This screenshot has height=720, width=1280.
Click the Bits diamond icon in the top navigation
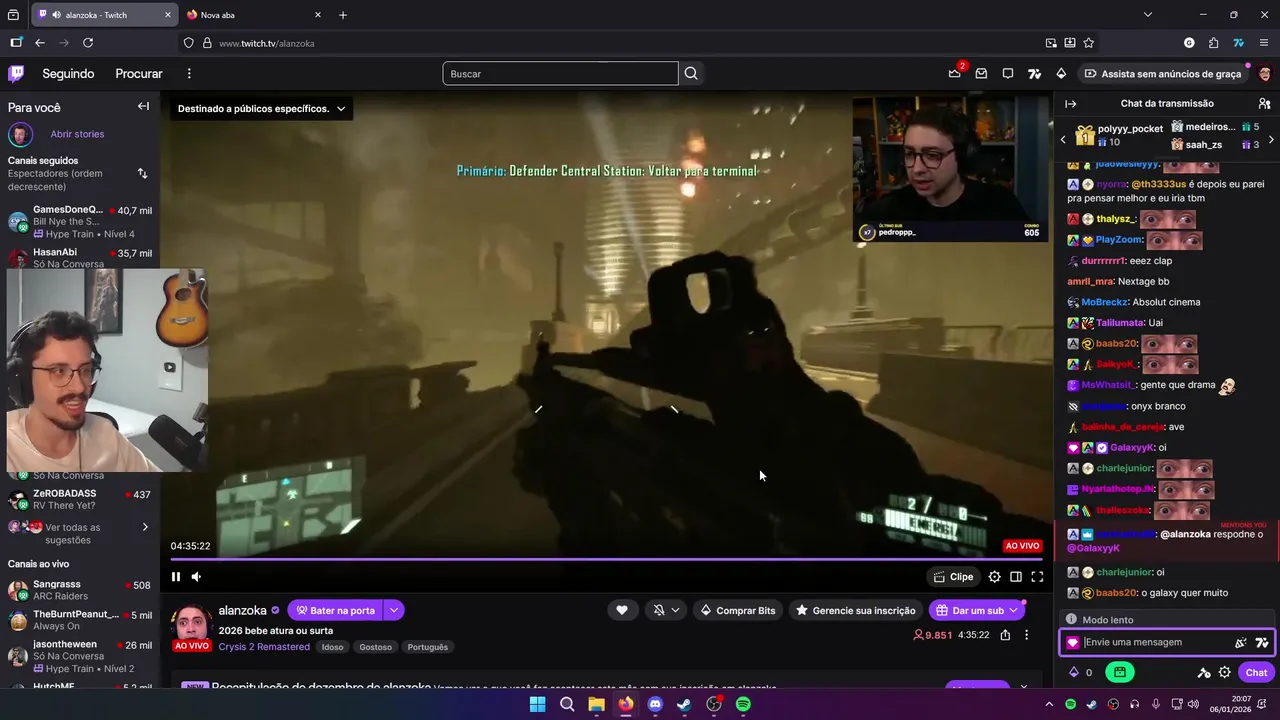pyautogui.click(x=1061, y=73)
